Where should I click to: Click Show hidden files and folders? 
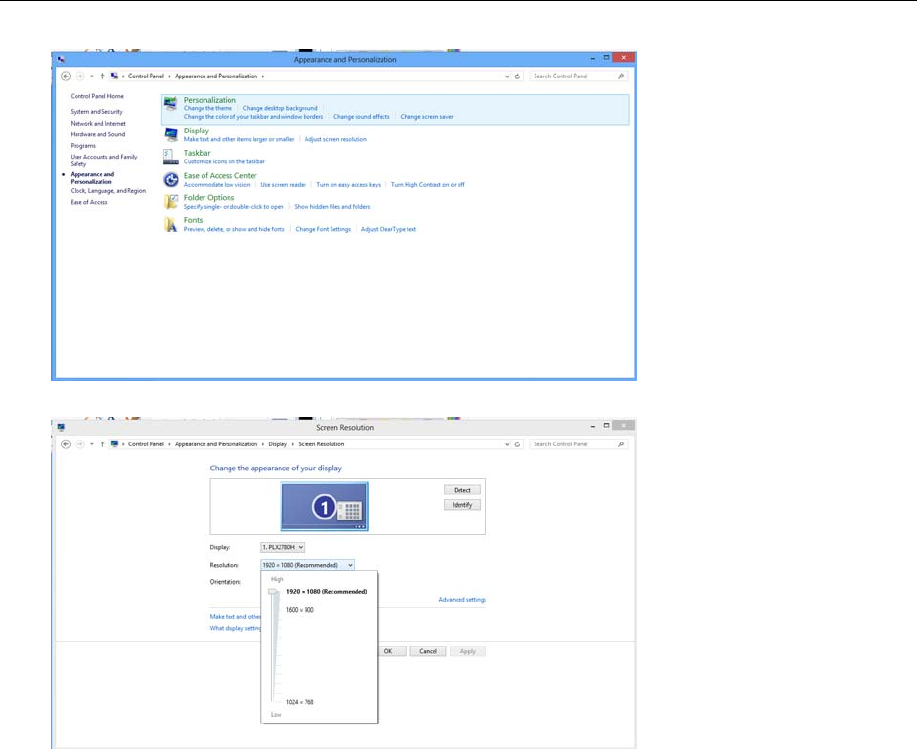pos(332,207)
